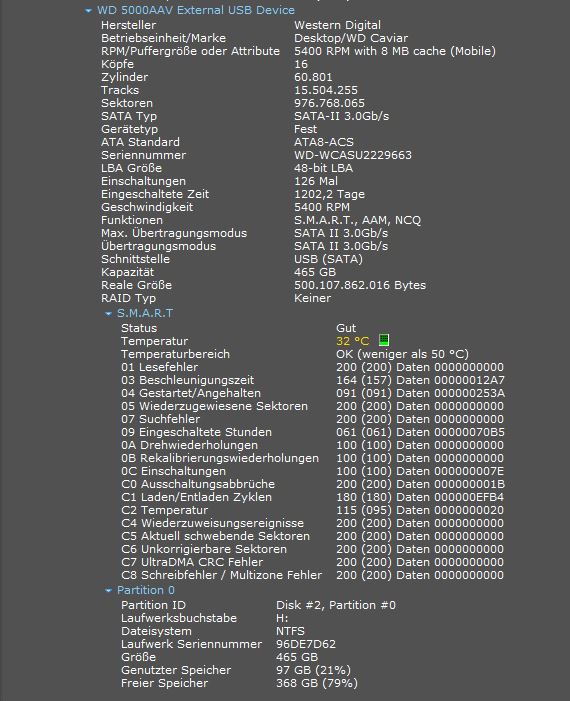
Task: Select the C5 Aktuell schwebende Sektoren row
Action: tap(312, 536)
